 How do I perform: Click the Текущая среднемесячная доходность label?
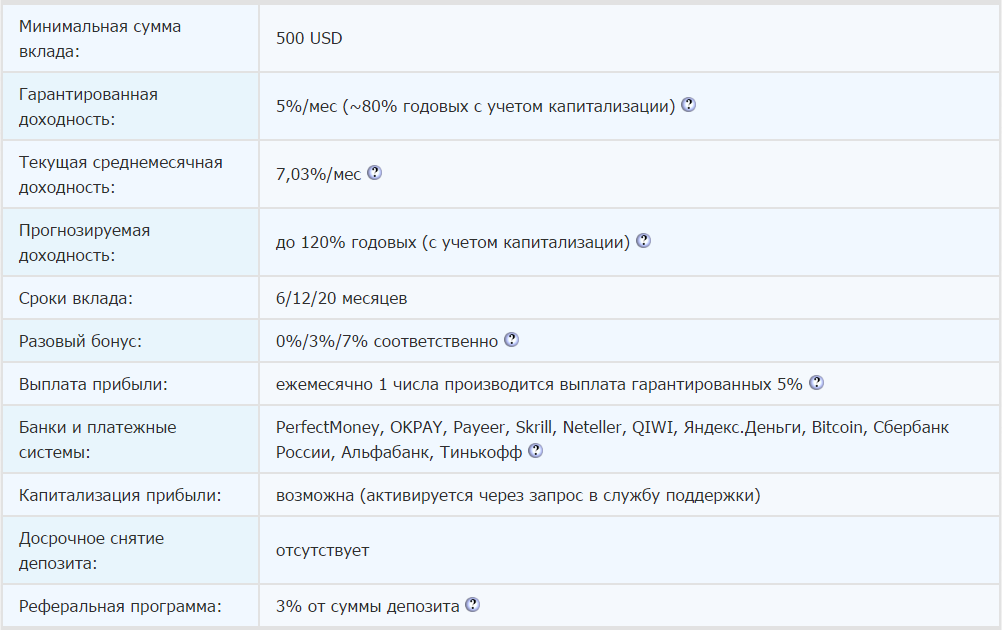[120, 174]
